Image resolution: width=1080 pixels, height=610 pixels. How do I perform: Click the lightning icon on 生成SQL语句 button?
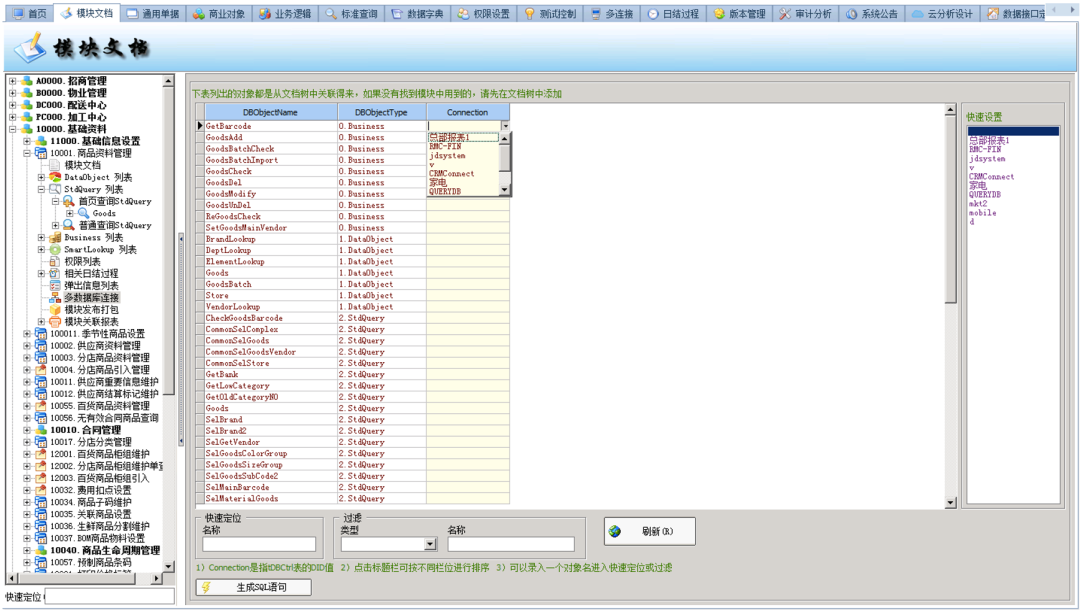click(x=206, y=587)
